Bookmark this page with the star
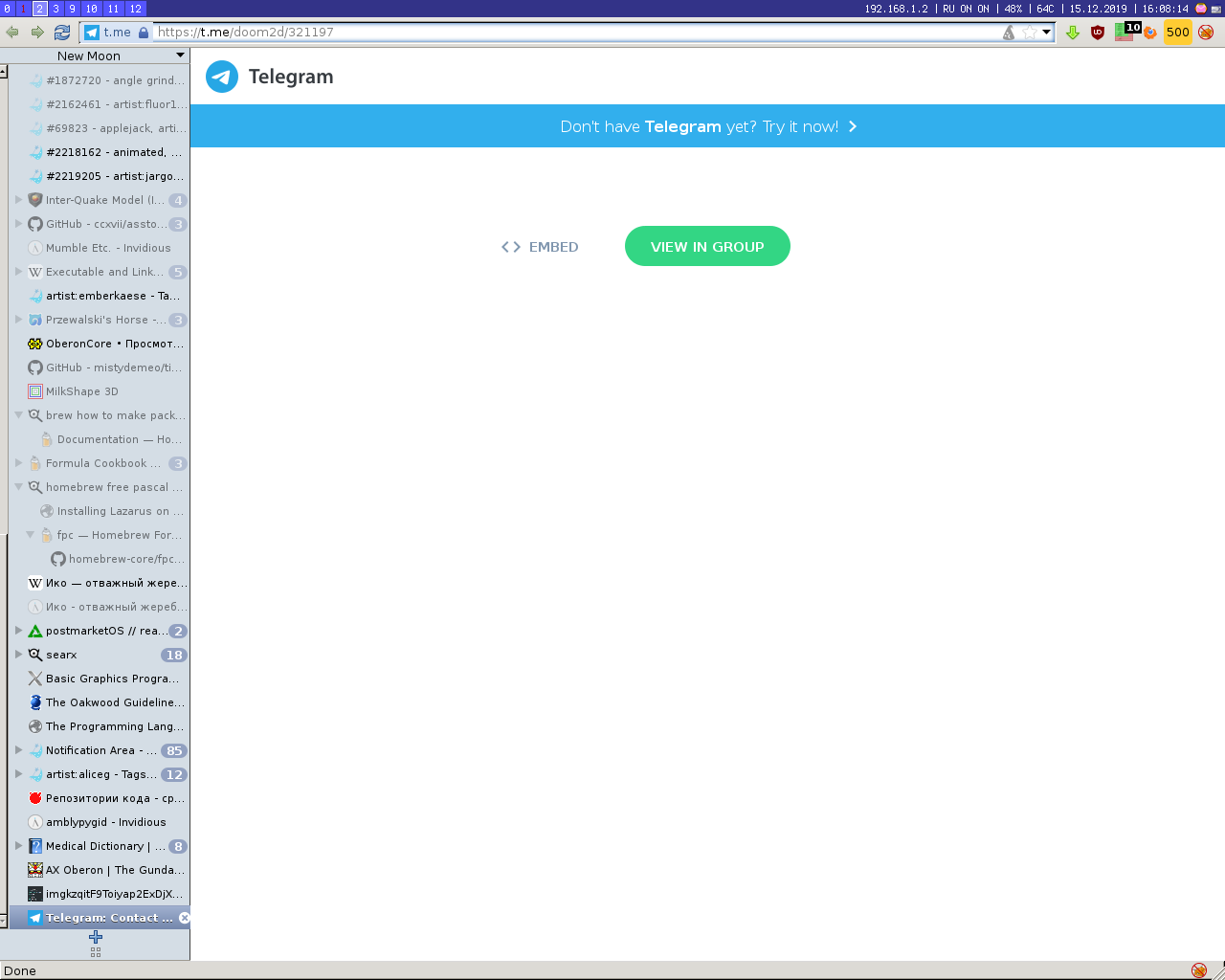 point(1029,33)
